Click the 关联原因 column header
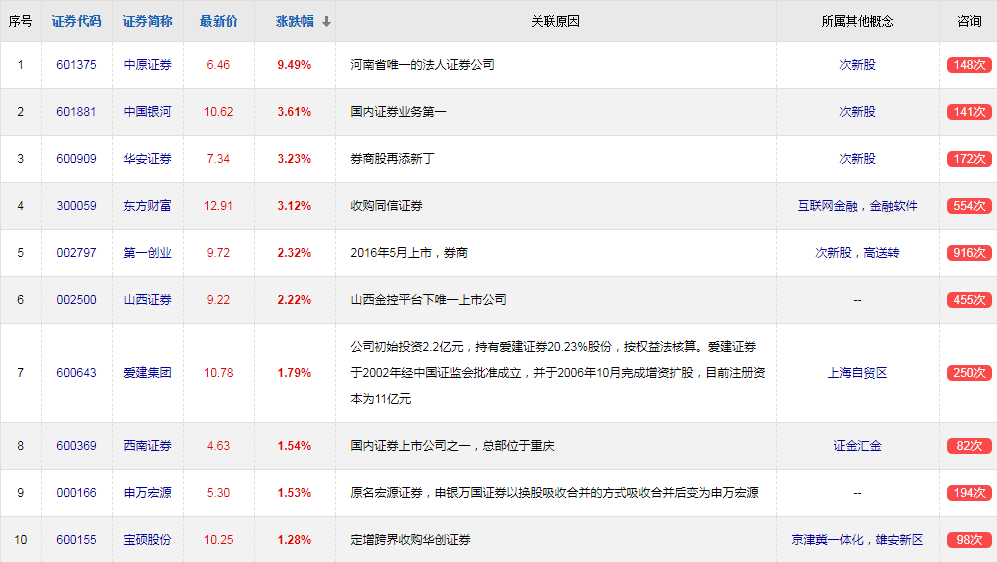Viewport: 997px width, 562px height. click(555, 21)
